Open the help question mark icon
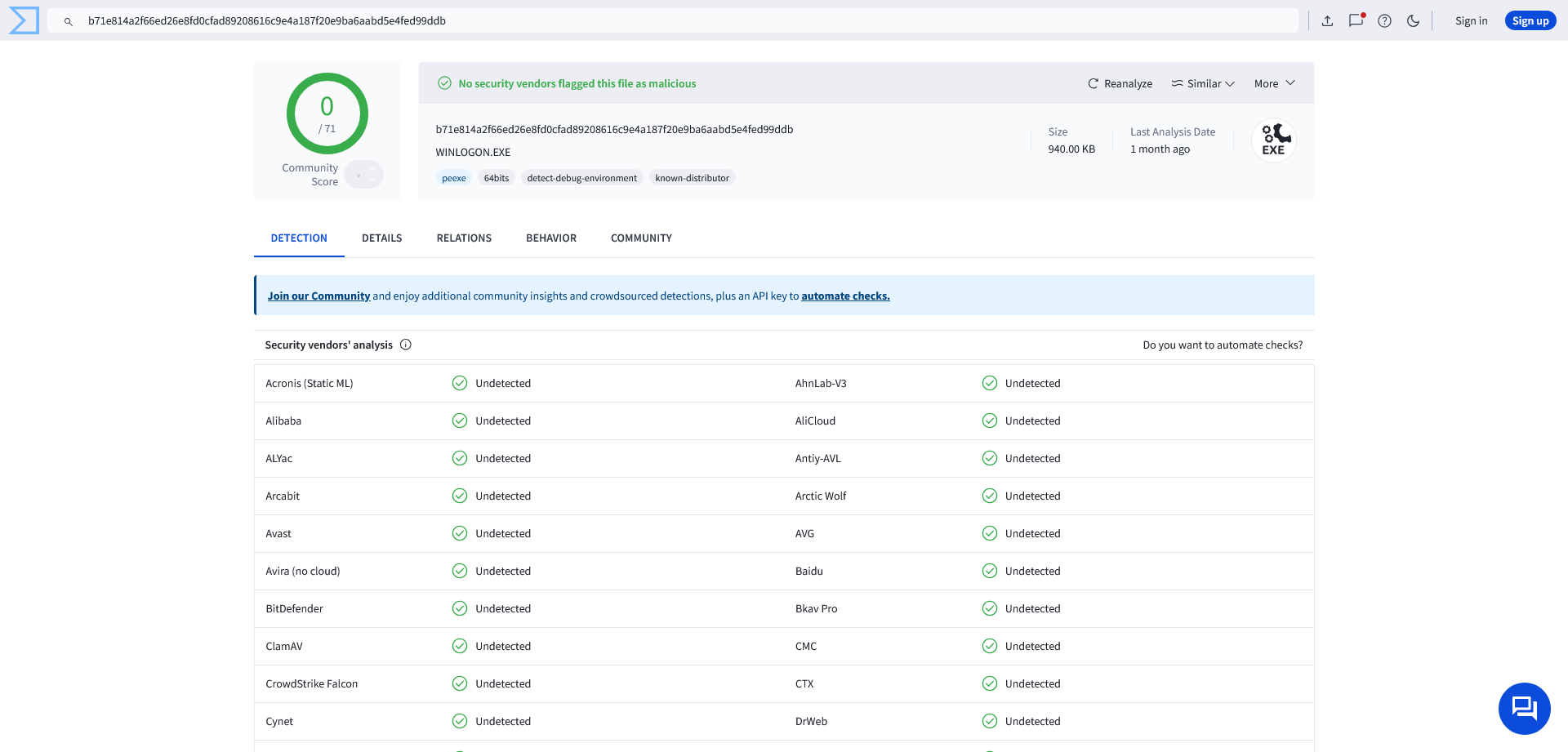 pos(1384,21)
